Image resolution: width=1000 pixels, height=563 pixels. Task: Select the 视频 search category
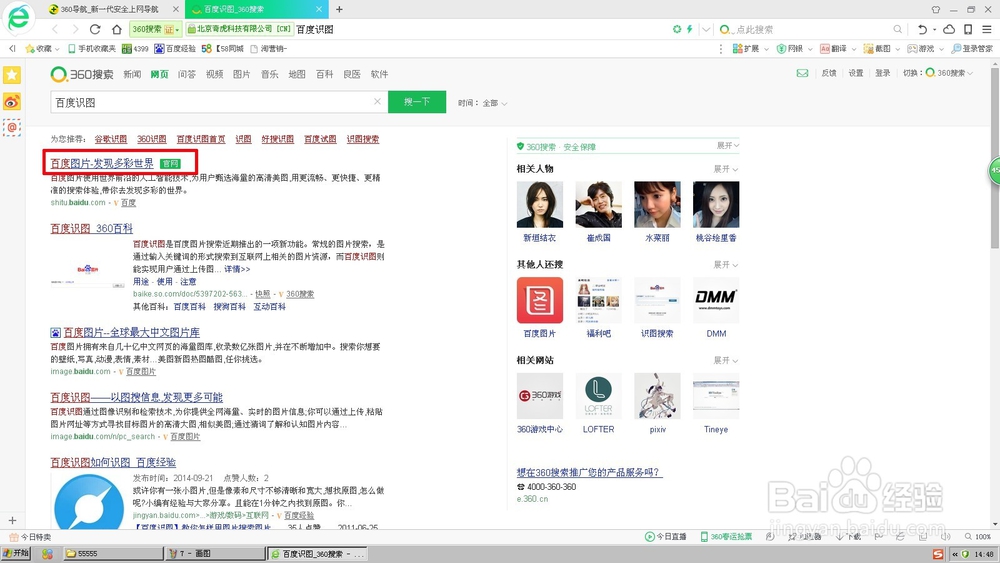coord(214,74)
